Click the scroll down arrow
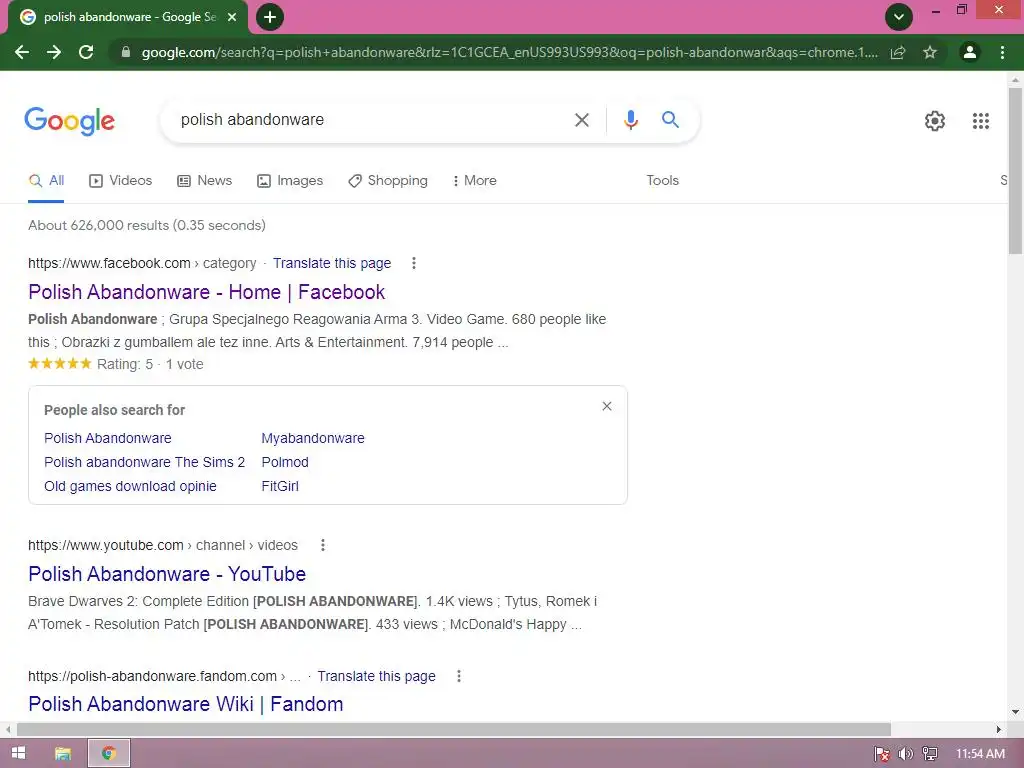This screenshot has width=1024, height=768. pos(1014,712)
